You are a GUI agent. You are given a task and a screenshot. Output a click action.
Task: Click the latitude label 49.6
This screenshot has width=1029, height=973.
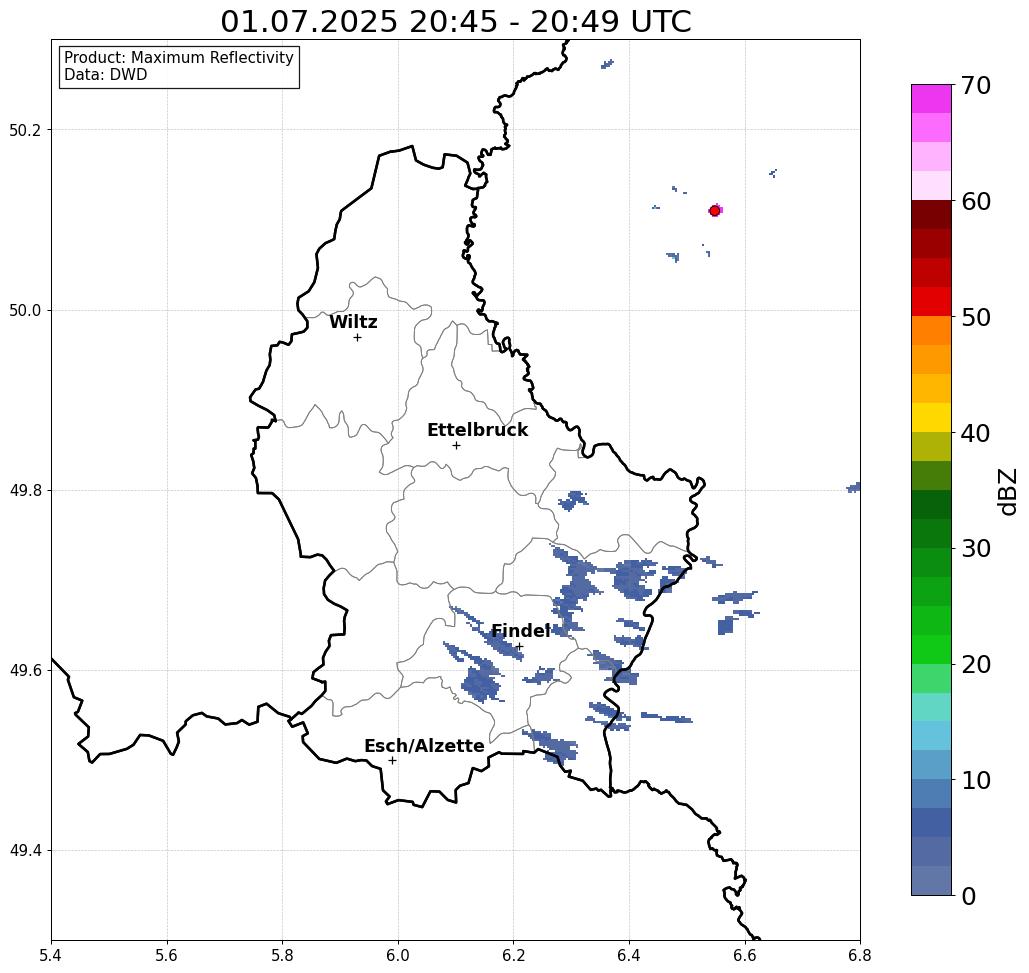coord(25,671)
